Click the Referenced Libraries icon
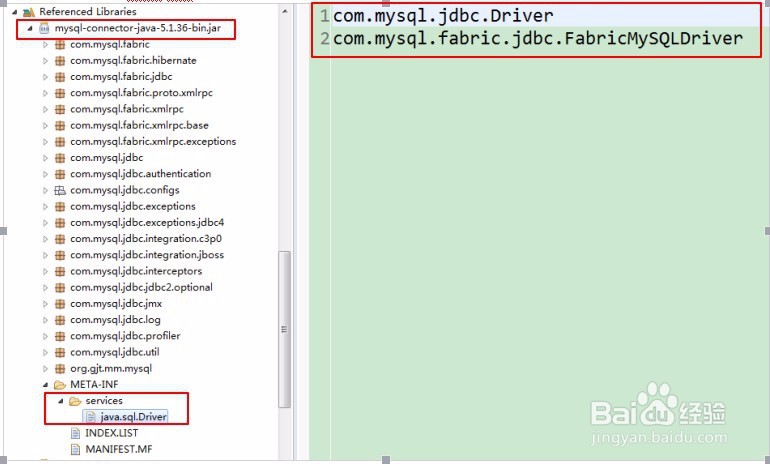 [x=29, y=12]
